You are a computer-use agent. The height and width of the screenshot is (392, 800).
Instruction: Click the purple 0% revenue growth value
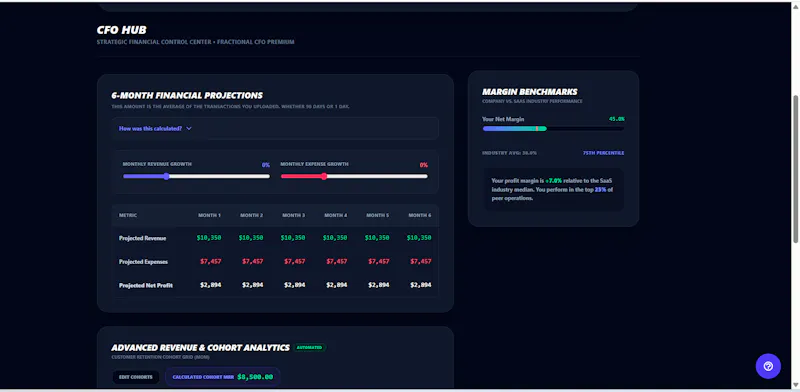click(266, 165)
